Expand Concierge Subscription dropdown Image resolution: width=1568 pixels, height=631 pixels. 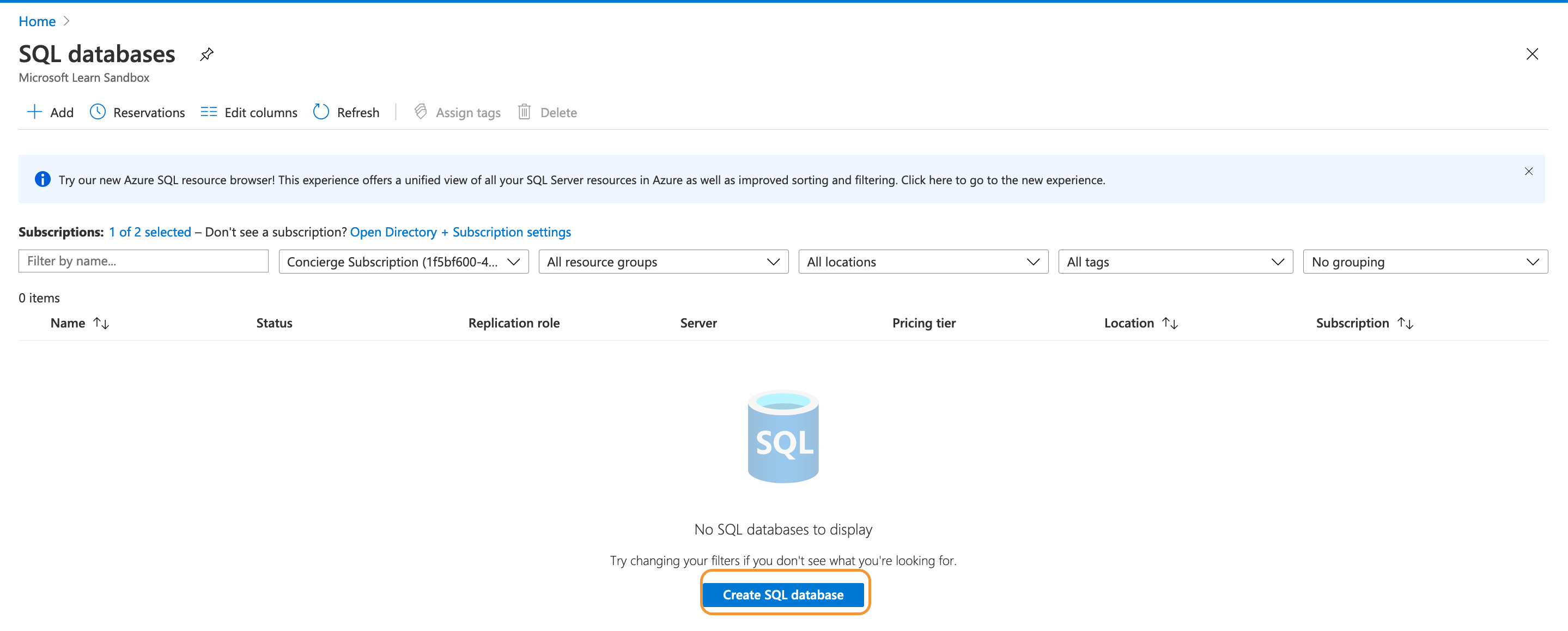click(403, 262)
